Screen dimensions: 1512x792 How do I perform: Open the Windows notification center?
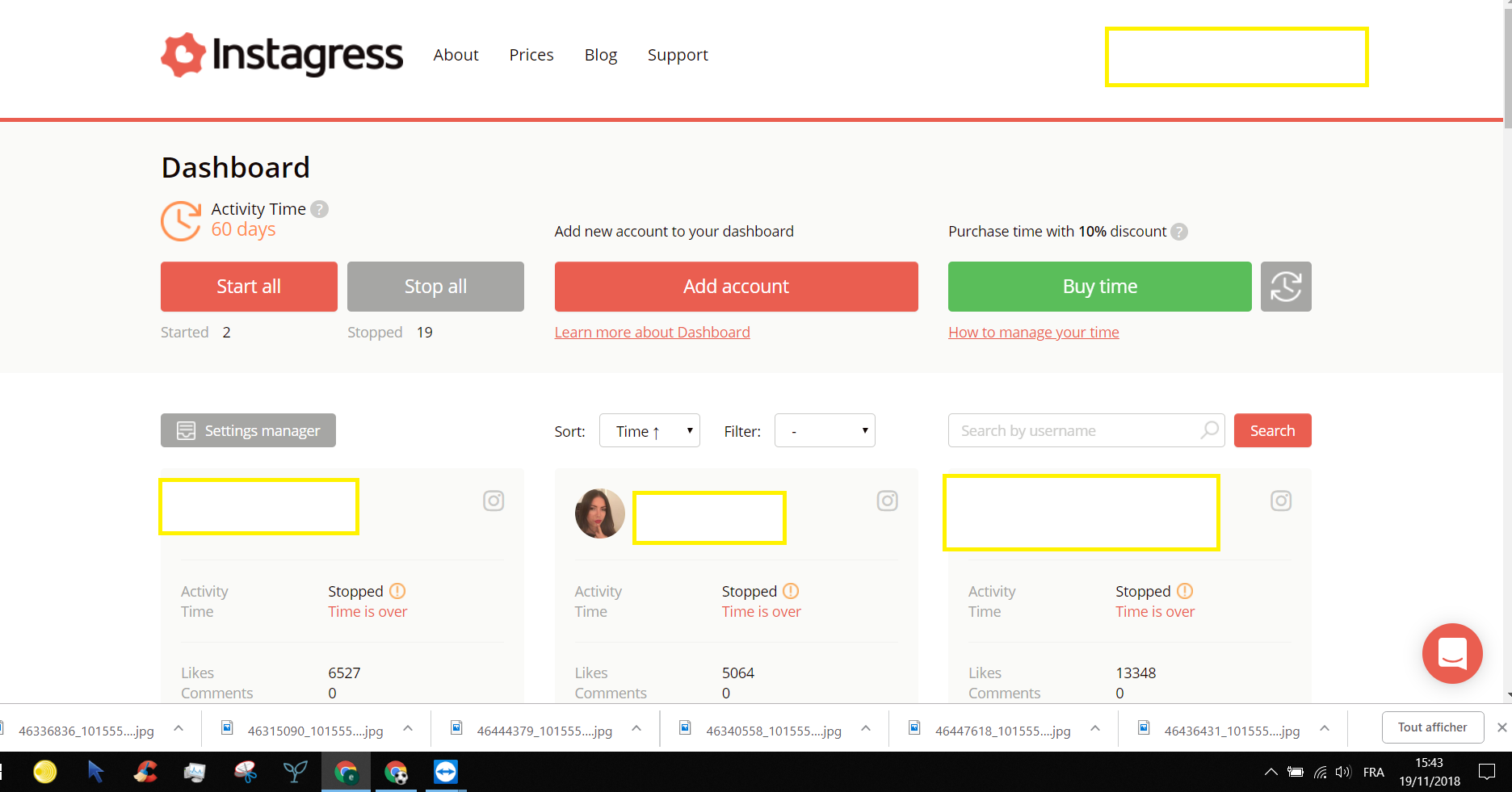pyautogui.click(x=1487, y=773)
